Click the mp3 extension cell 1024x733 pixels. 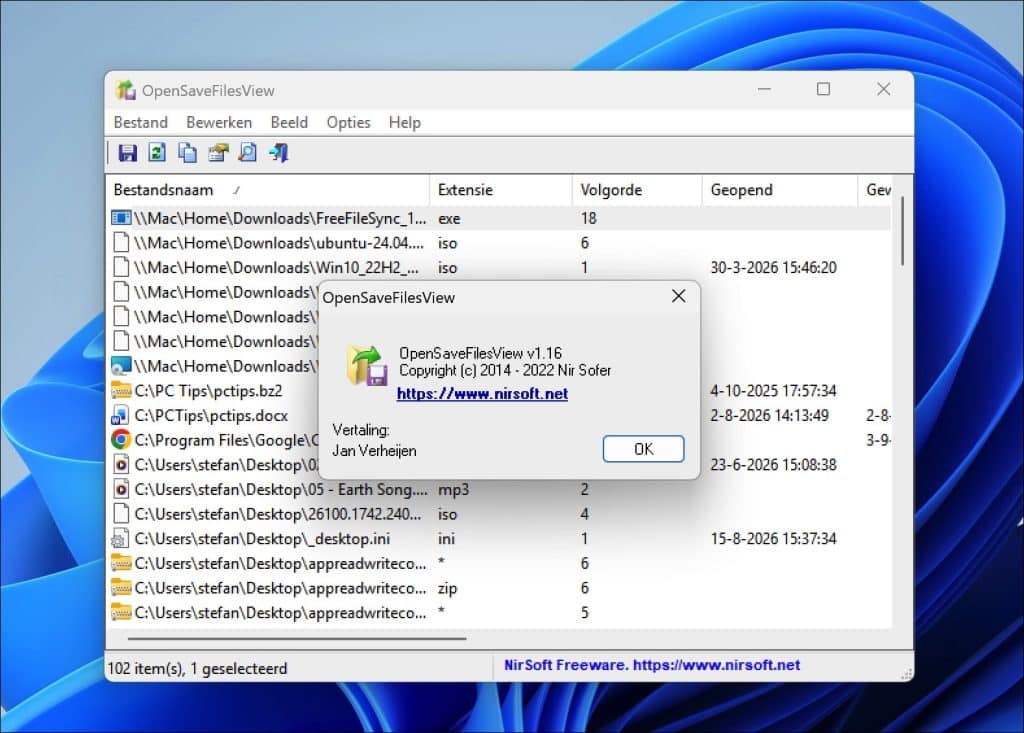click(453, 489)
